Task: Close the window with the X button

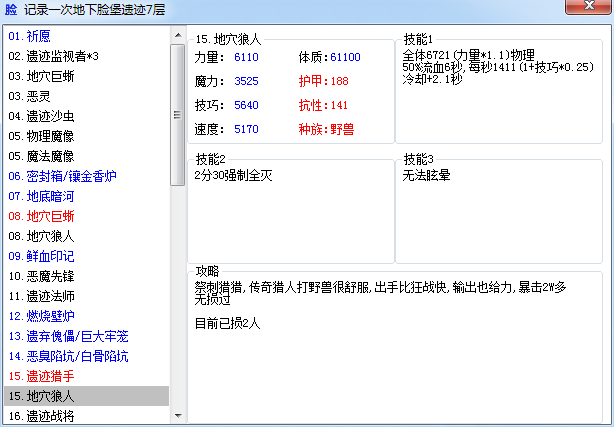Action: (x=589, y=7)
